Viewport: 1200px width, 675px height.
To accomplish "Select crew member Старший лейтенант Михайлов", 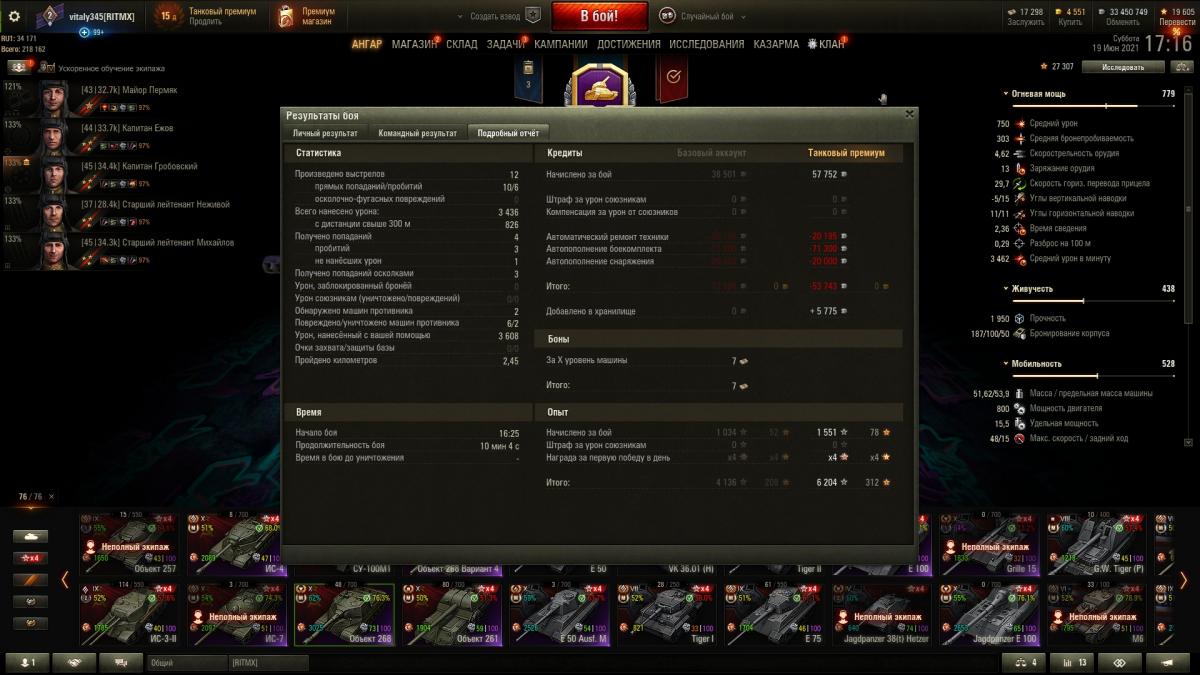I will (x=120, y=250).
